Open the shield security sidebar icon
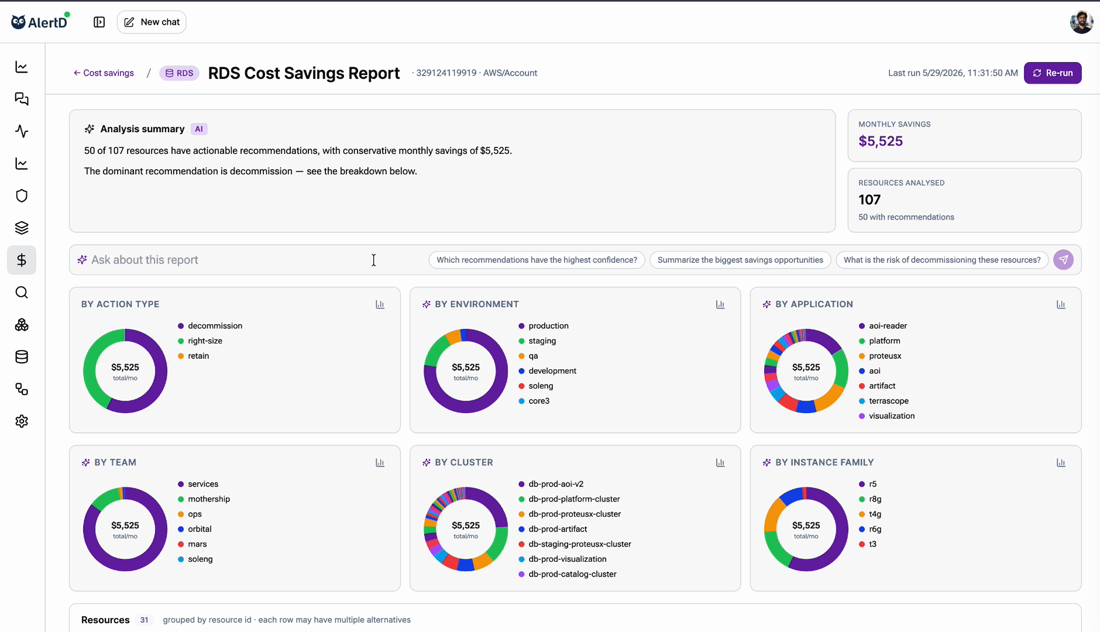 coord(22,196)
